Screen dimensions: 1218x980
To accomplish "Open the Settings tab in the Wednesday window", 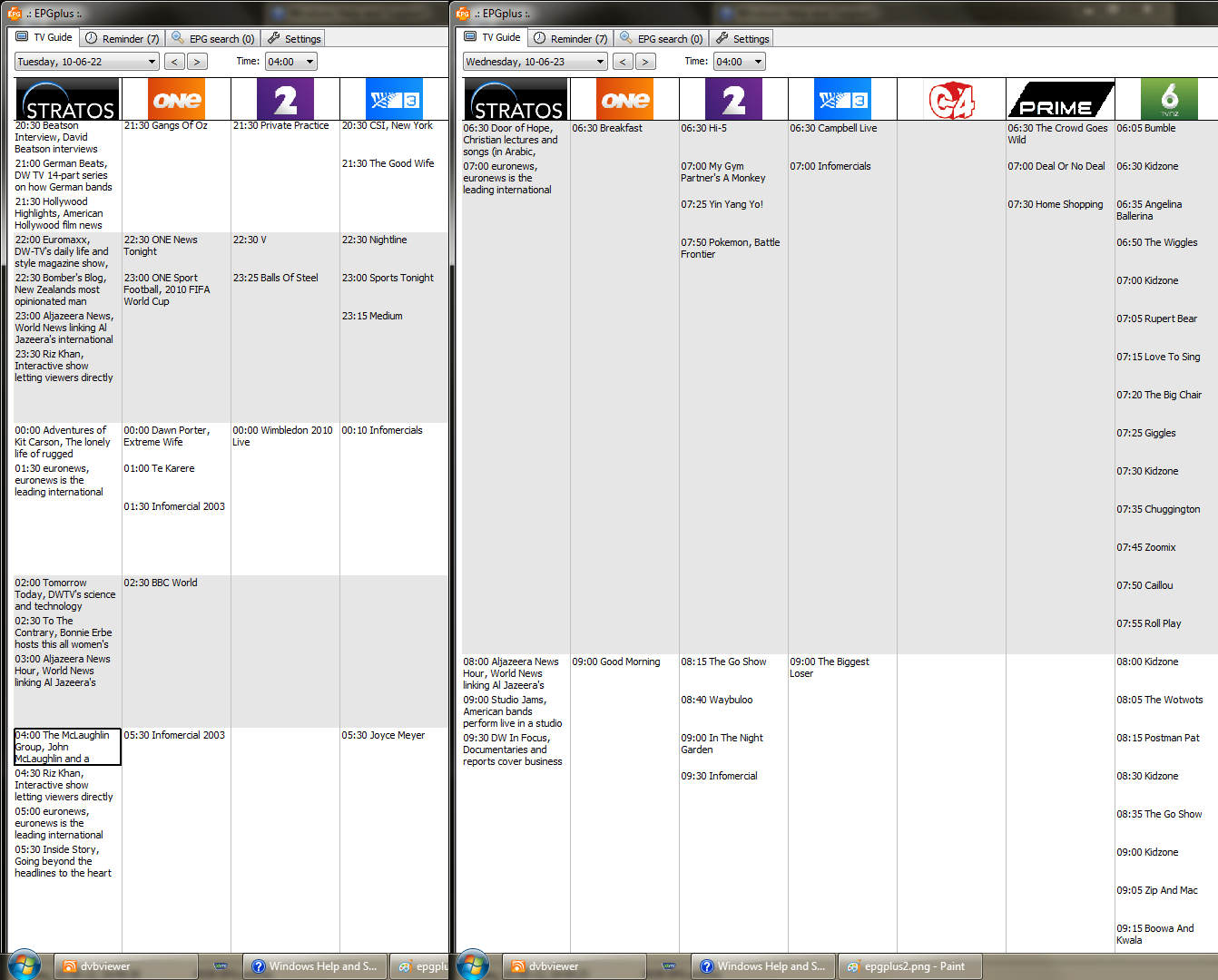I will [742, 38].
